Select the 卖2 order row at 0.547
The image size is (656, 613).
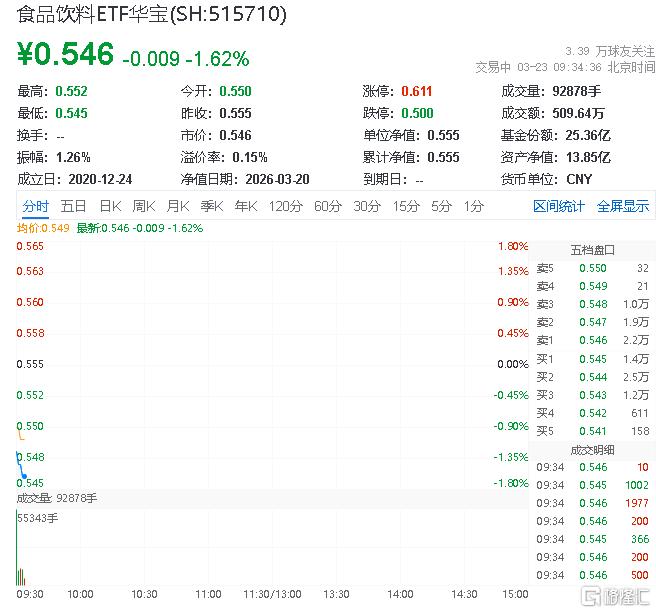592,322
